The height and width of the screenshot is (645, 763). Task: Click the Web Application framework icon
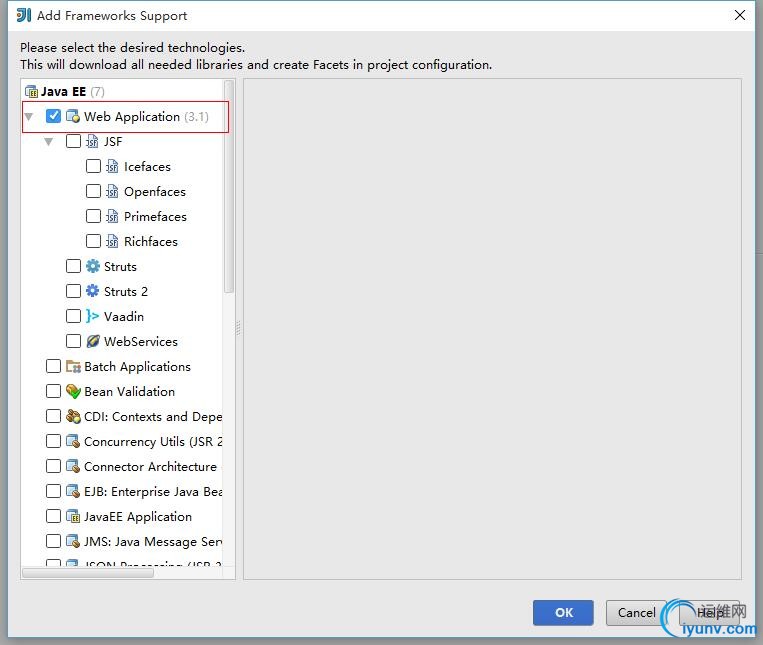point(73,116)
